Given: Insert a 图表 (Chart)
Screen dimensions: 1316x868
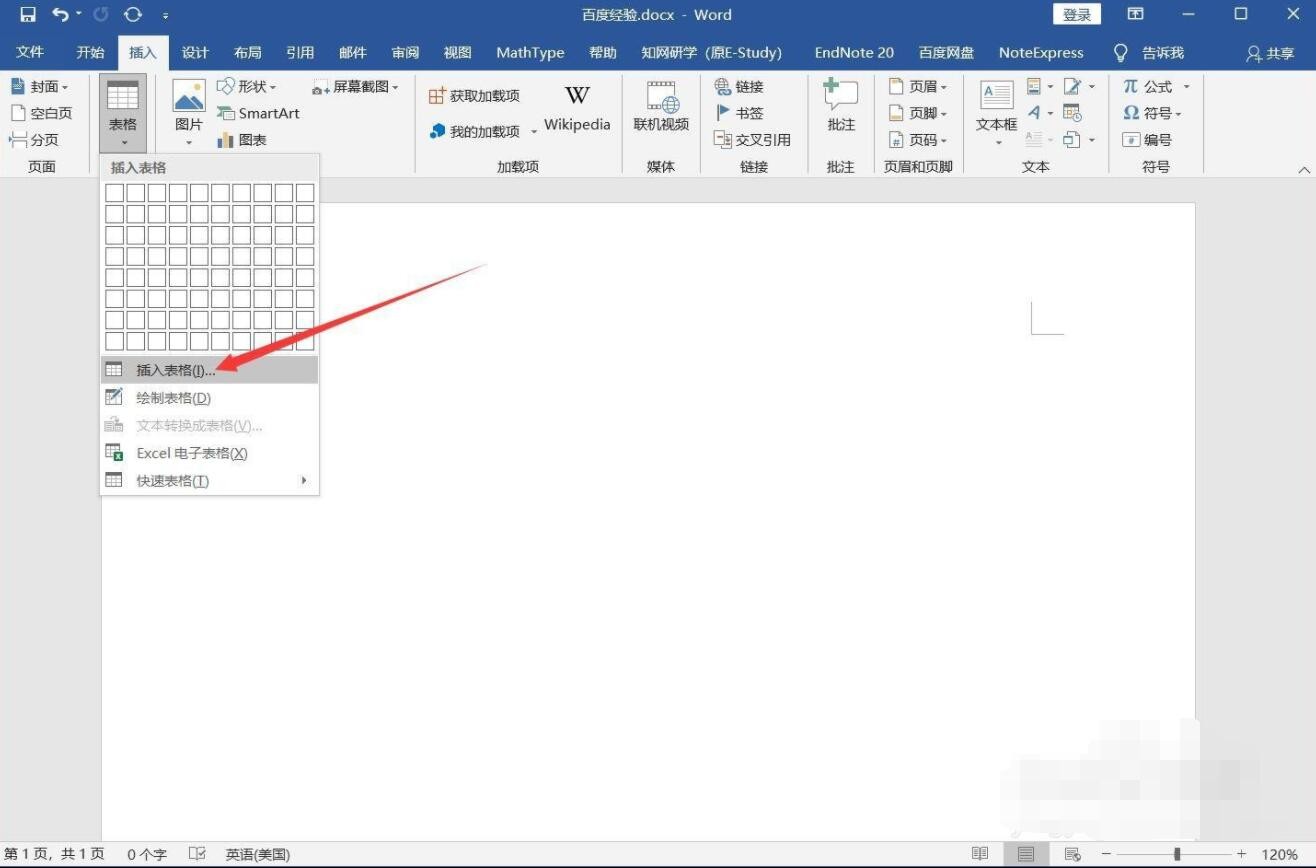Looking at the screenshot, I should [x=242, y=140].
